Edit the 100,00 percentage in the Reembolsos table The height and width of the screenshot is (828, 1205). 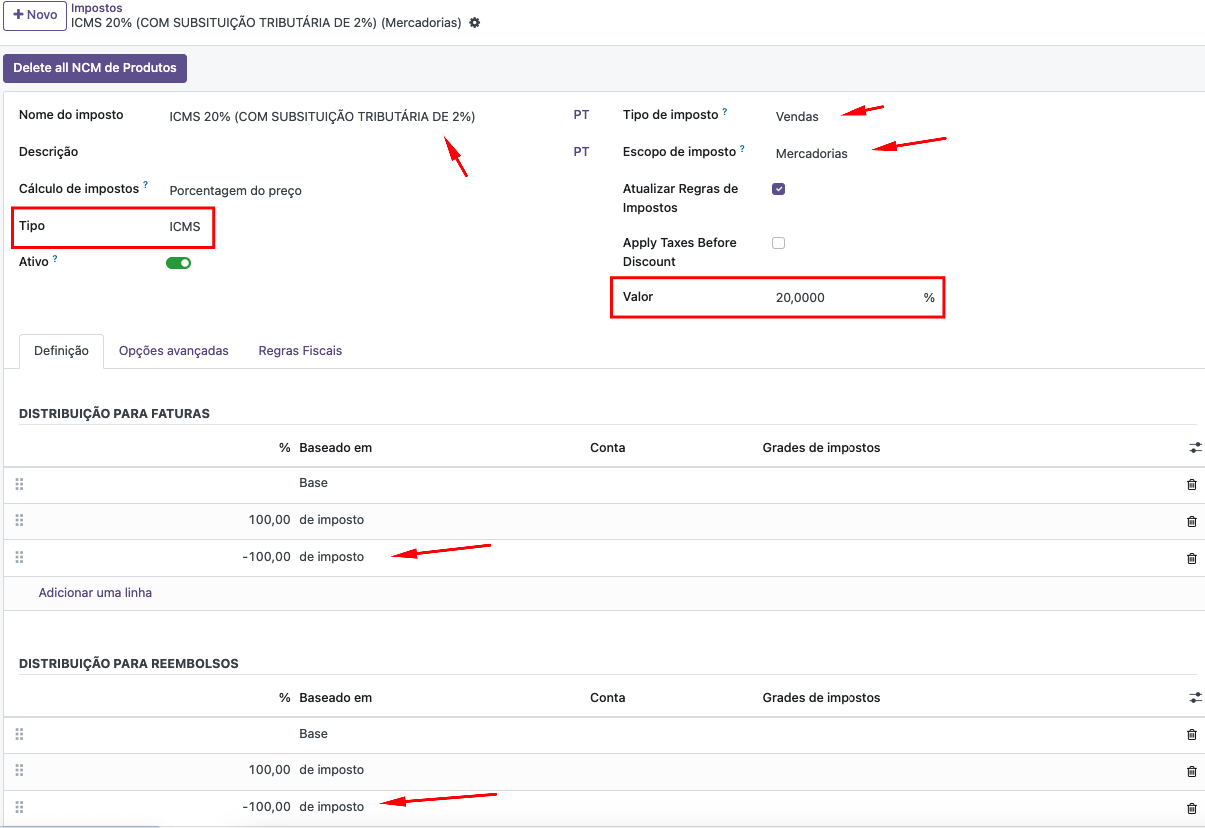[x=270, y=770]
